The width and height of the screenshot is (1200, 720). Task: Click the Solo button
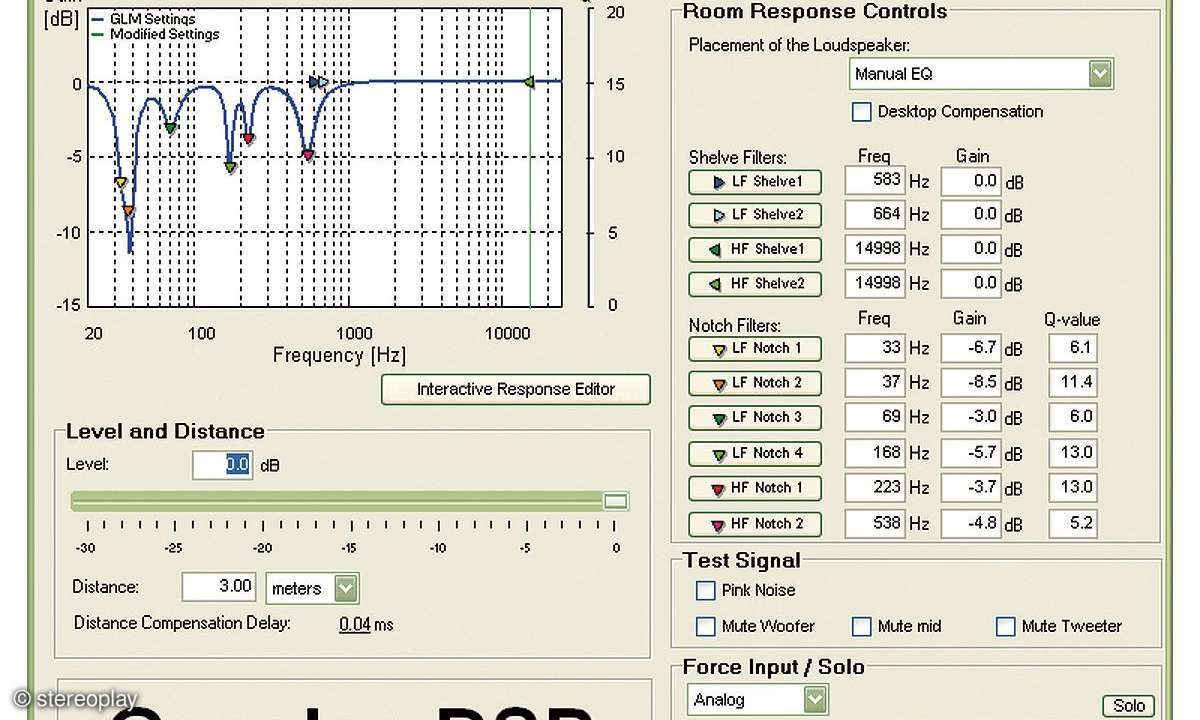(1129, 706)
